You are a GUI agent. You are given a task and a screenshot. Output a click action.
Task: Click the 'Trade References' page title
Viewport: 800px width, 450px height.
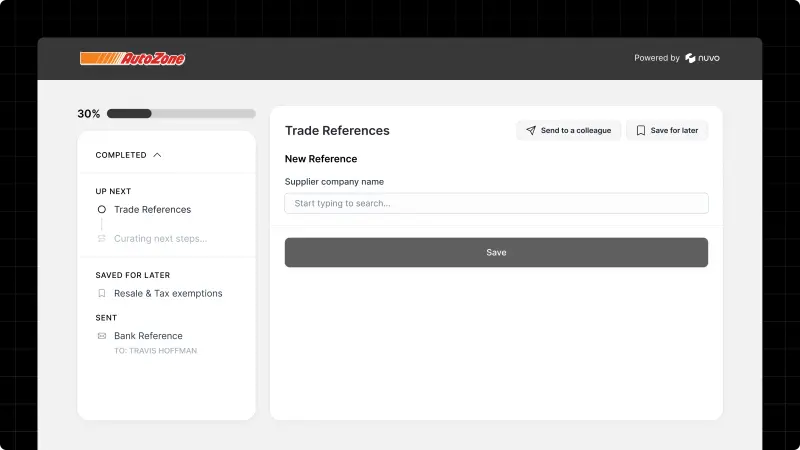click(x=337, y=131)
